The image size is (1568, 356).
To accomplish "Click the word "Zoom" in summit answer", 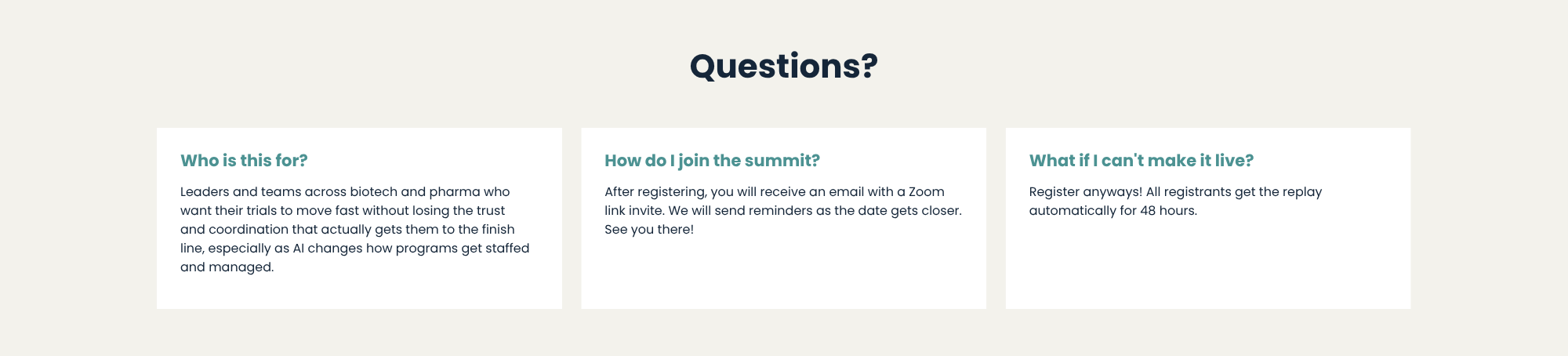I will point(927,192).
